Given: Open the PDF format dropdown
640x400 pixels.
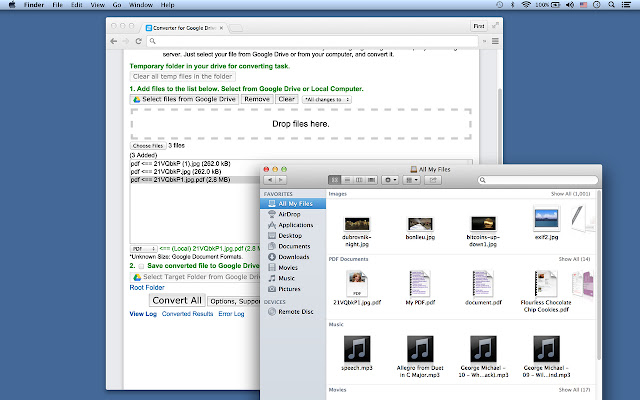Looking at the screenshot, I should pos(144,249).
